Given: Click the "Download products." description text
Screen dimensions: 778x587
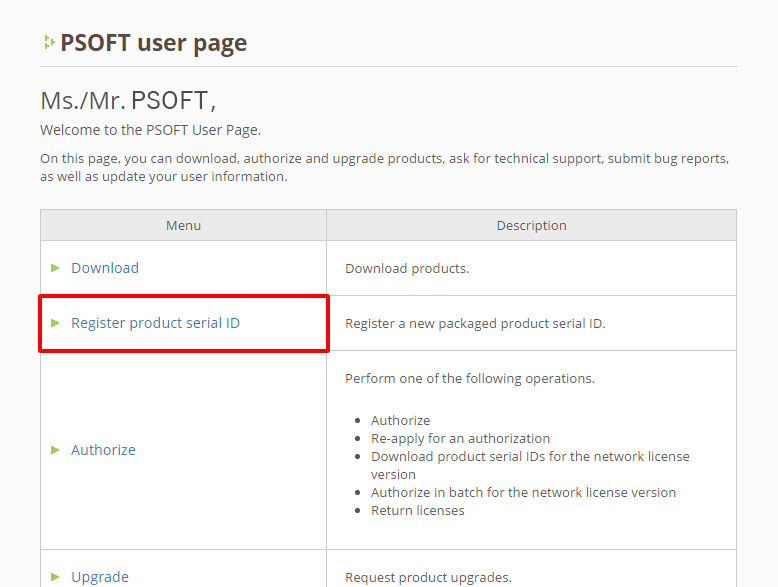Looking at the screenshot, I should (x=407, y=268).
